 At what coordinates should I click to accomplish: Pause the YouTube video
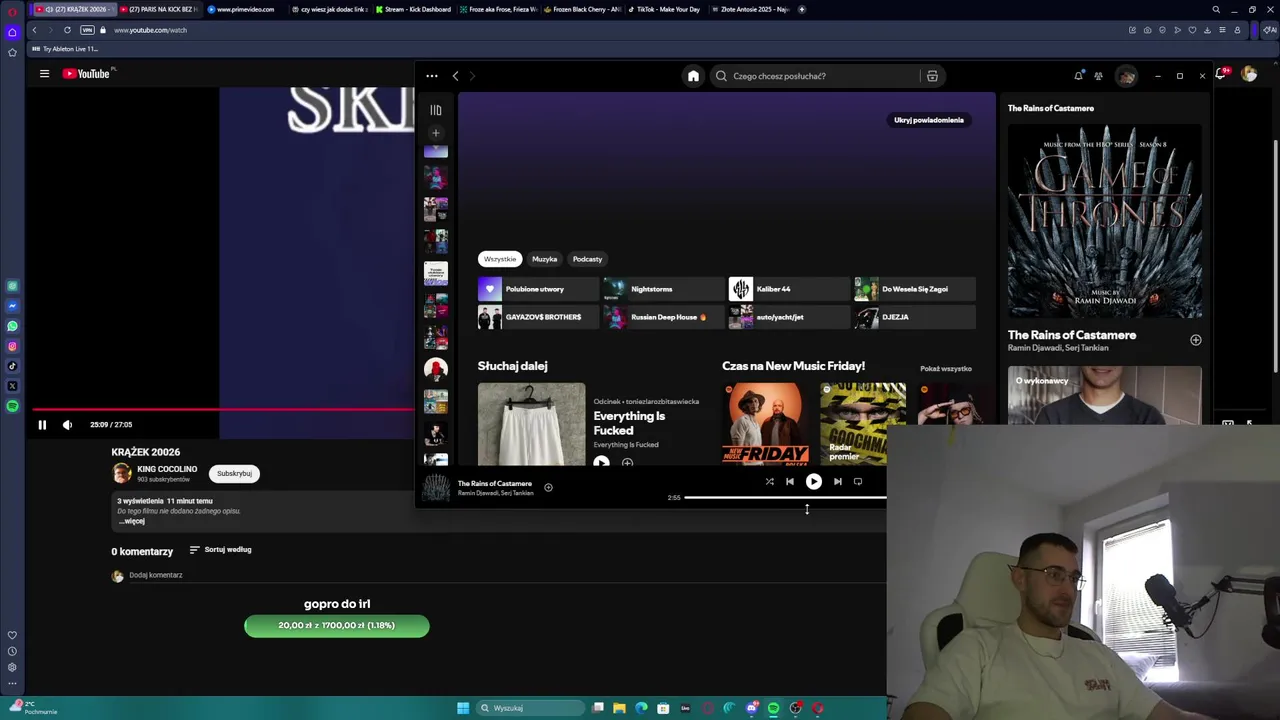click(42, 425)
